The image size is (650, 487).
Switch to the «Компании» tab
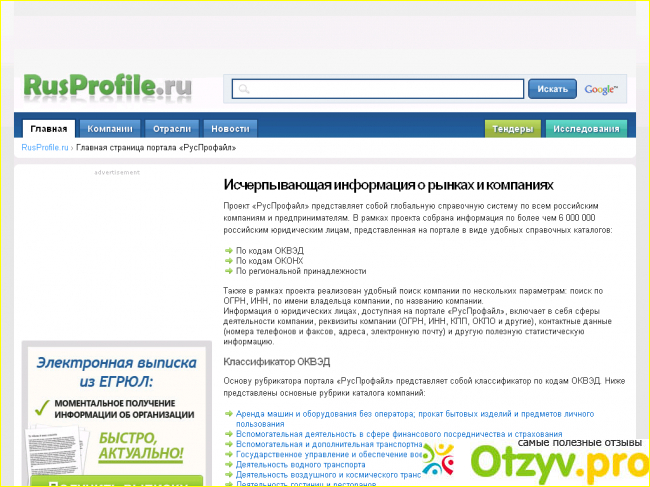point(109,129)
